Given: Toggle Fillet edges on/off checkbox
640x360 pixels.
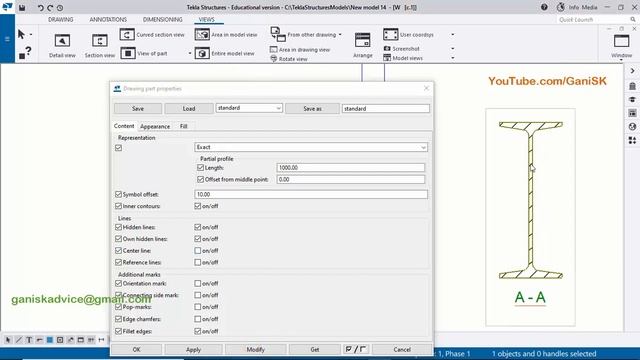Looking at the screenshot, I should point(198,331).
